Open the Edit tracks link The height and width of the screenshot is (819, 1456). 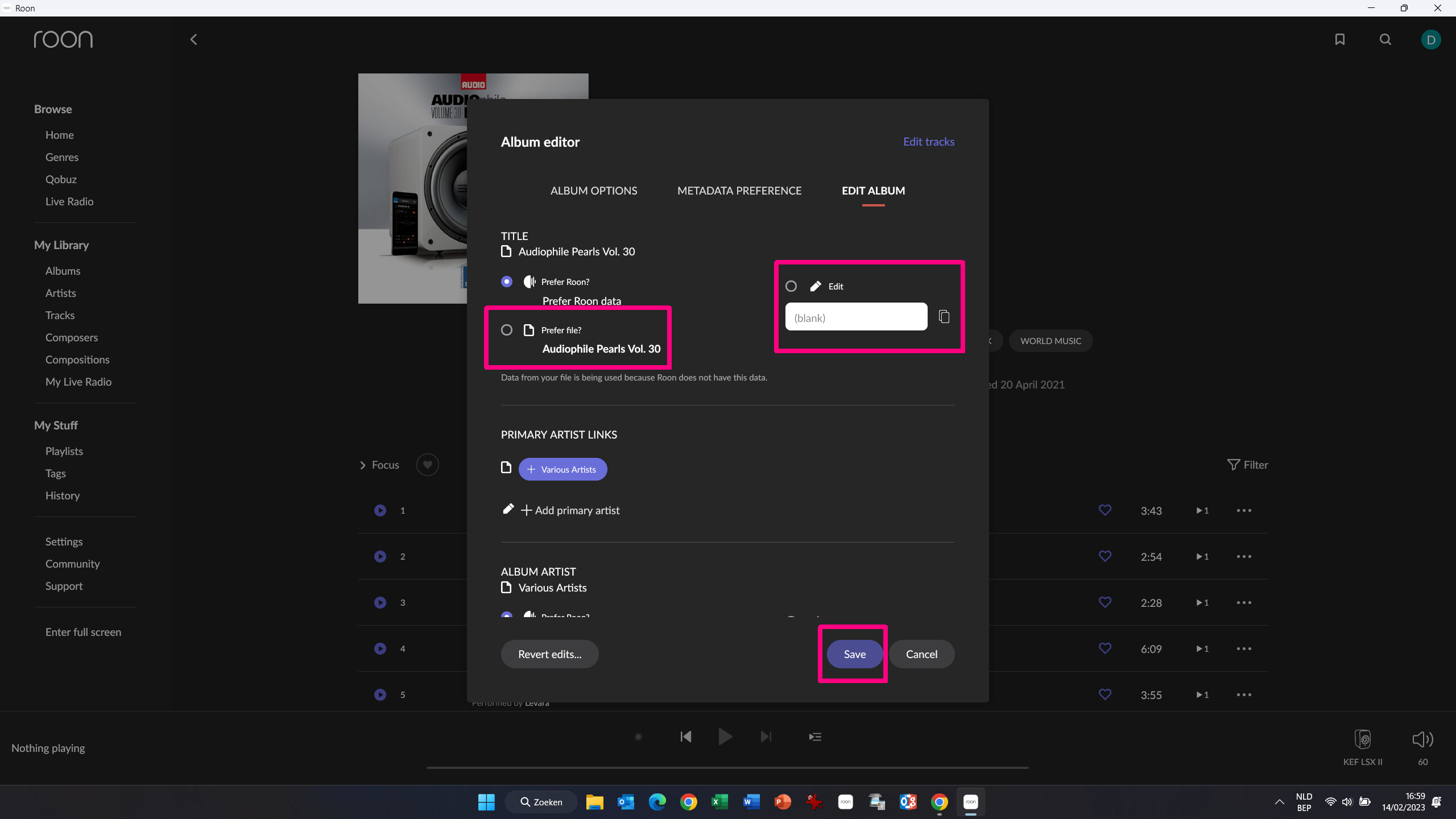[928, 142]
